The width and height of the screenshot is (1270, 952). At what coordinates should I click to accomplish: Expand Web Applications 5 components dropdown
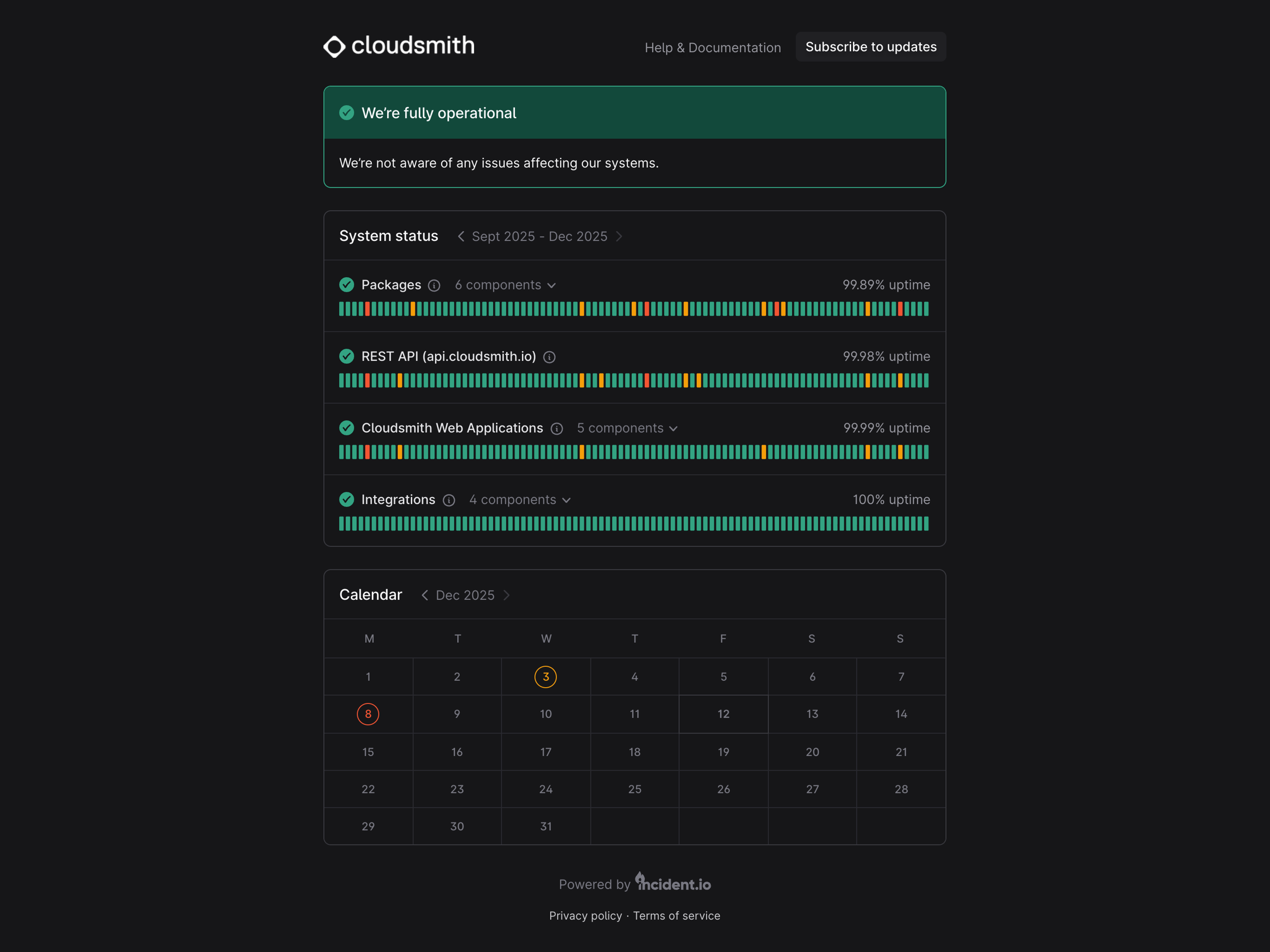(x=627, y=428)
